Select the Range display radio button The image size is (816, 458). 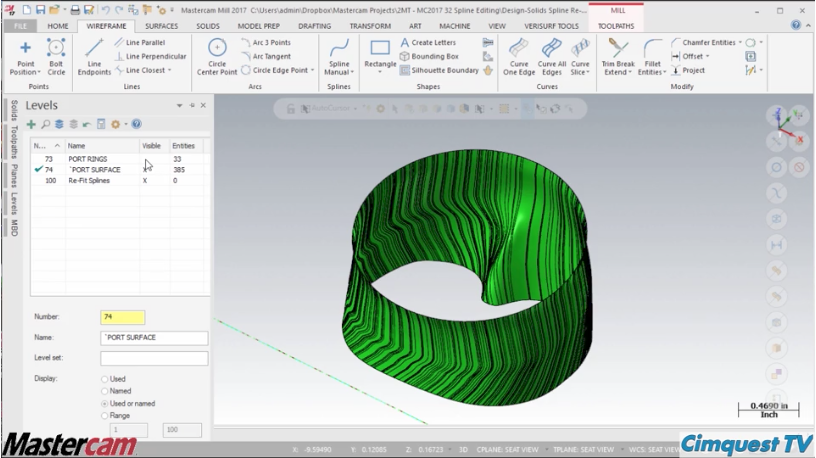point(105,416)
